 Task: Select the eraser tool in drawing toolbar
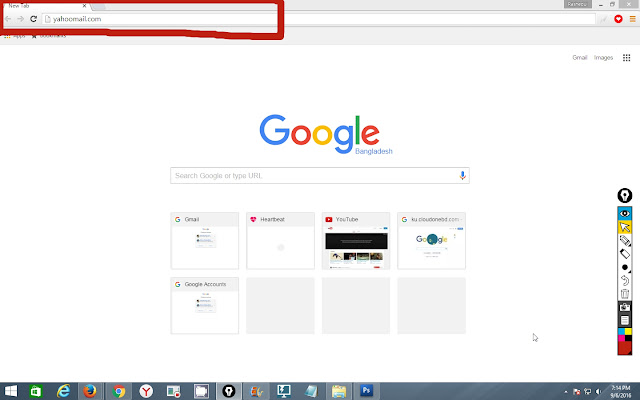coord(624,254)
